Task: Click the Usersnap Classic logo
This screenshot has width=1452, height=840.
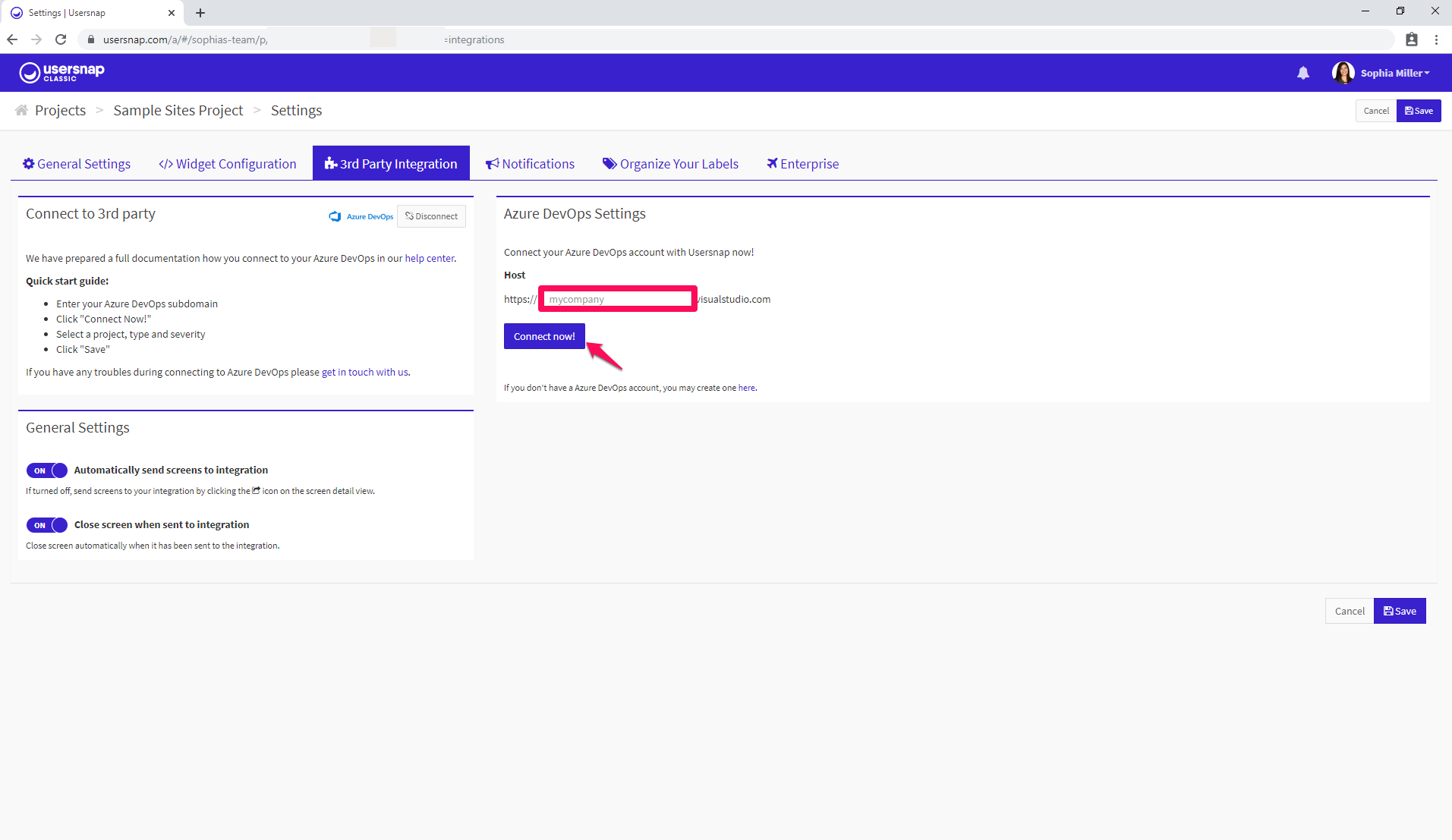Action: tap(61, 72)
